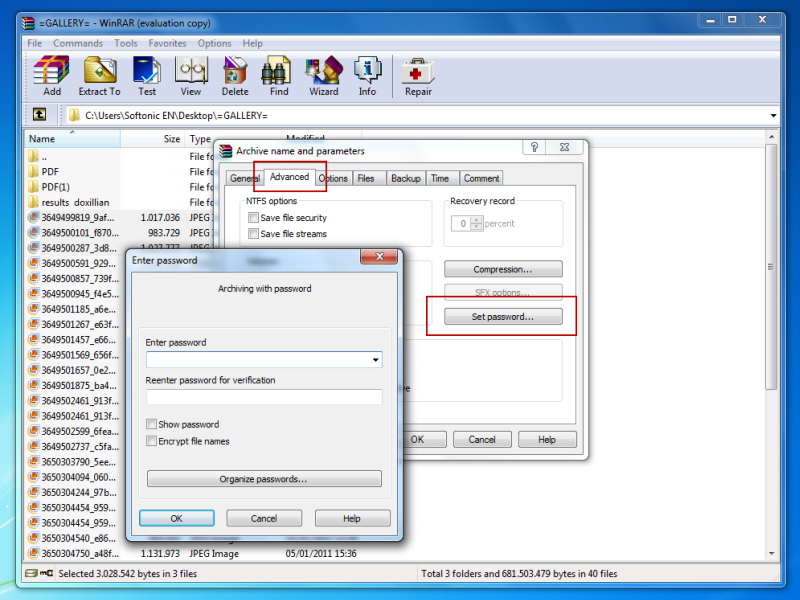Click the Set password button

tap(502, 316)
